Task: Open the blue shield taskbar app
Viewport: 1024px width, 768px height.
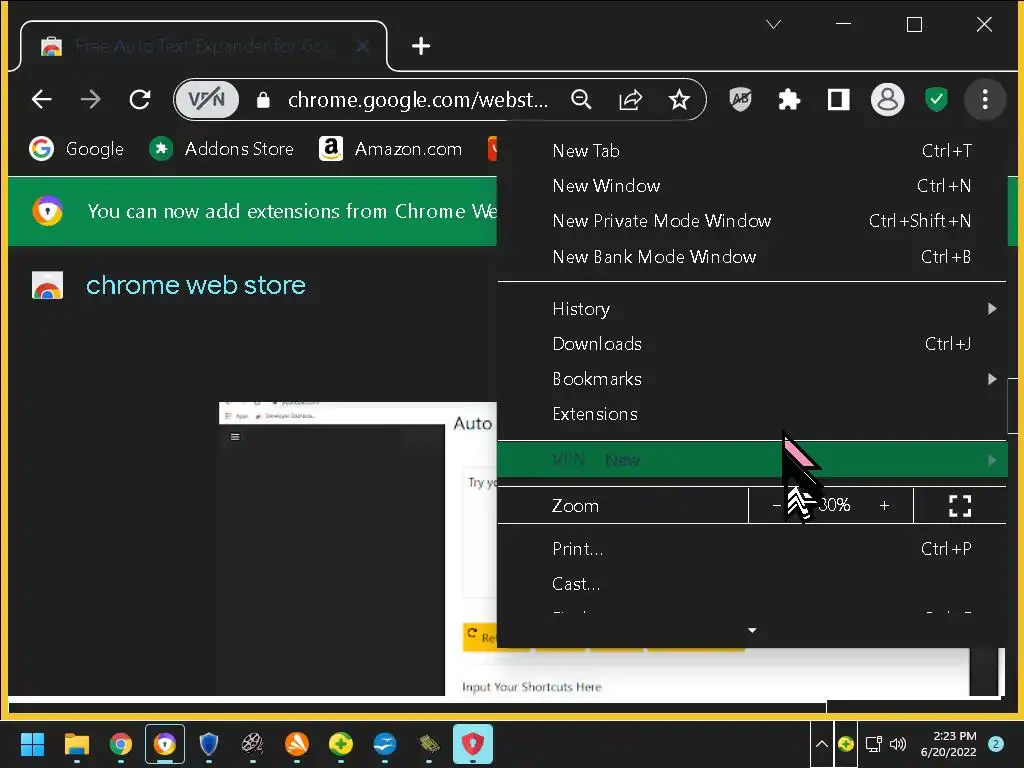Action: click(x=208, y=744)
